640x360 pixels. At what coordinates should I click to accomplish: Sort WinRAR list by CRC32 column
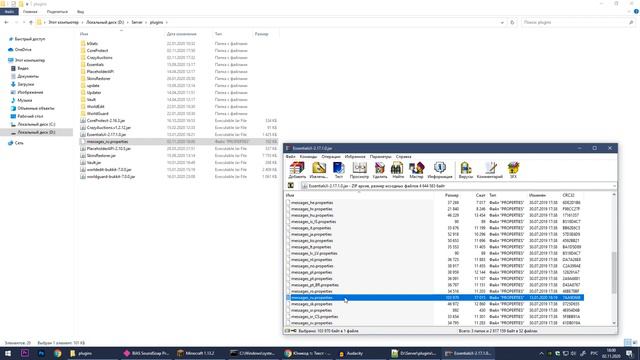568,196
